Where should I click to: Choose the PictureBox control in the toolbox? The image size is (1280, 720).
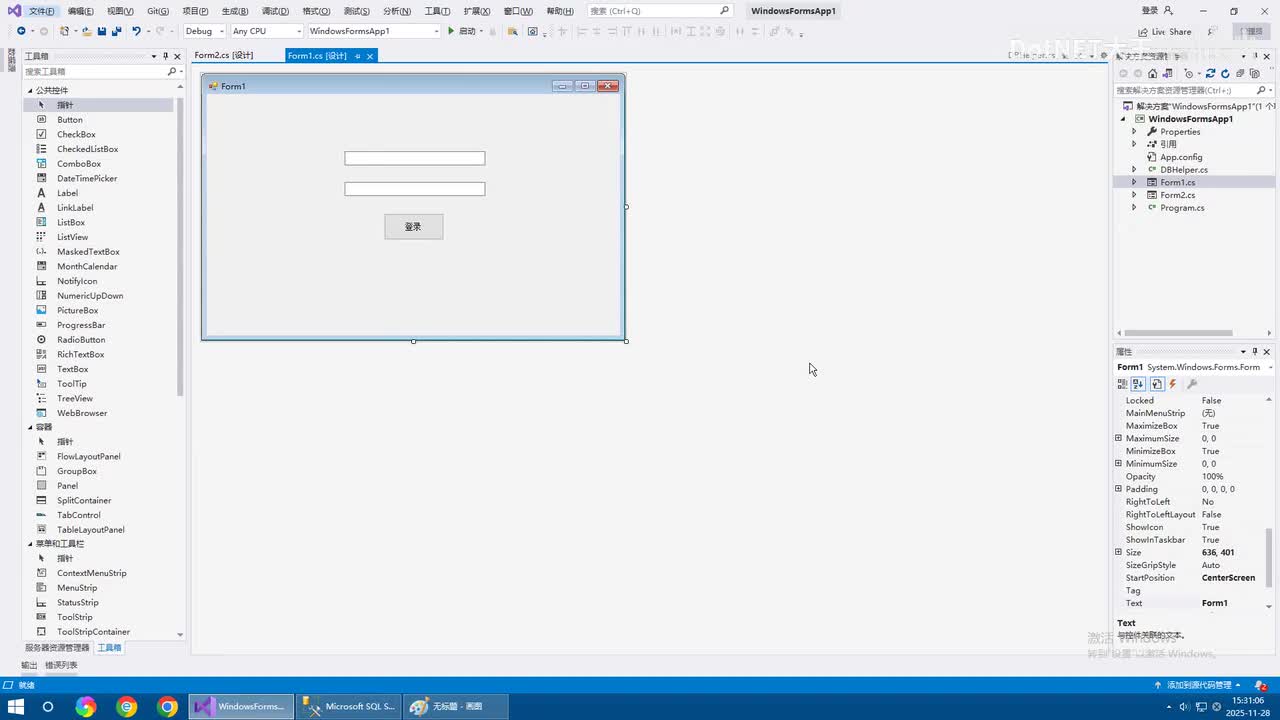78,310
